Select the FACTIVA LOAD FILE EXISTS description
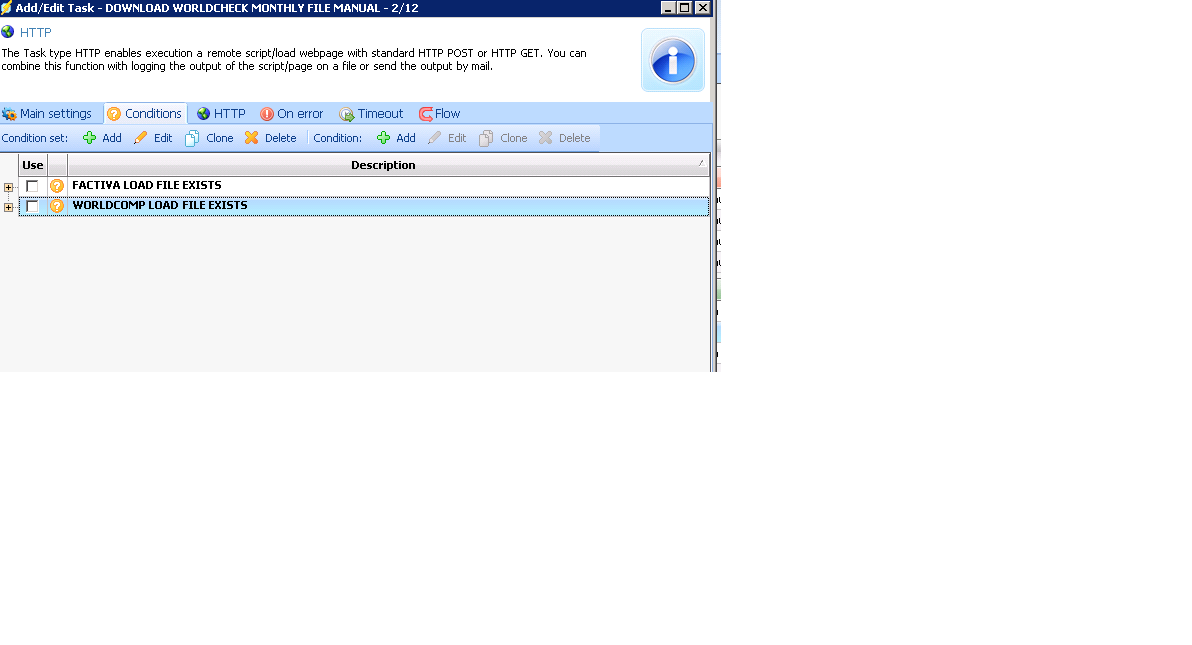The height and width of the screenshot is (645, 1192). pyautogui.click(x=147, y=186)
